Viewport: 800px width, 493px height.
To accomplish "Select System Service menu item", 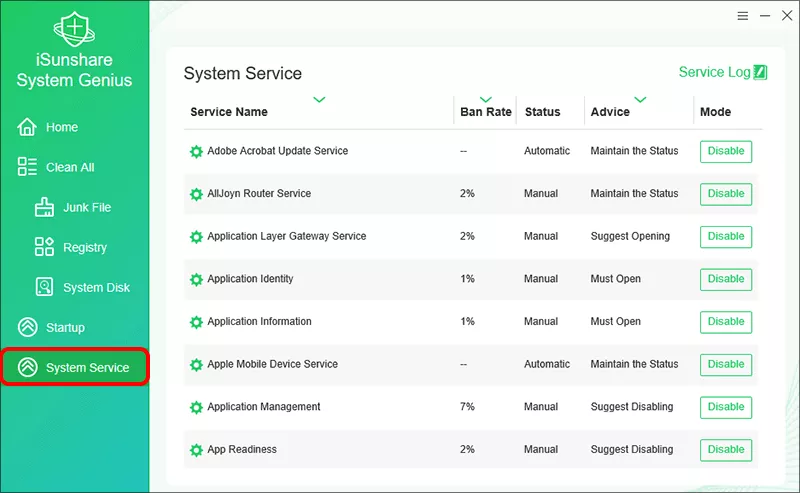I will click(x=74, y=367).
